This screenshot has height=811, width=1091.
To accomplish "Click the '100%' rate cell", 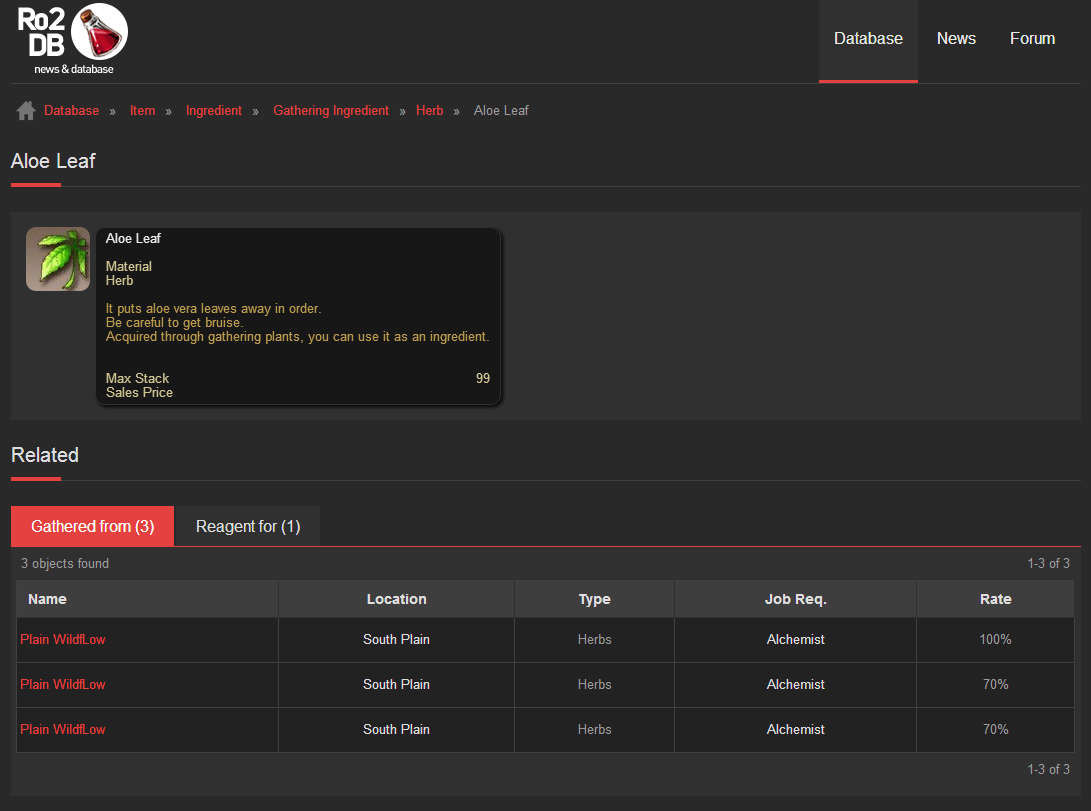I will tap(996, 639).
